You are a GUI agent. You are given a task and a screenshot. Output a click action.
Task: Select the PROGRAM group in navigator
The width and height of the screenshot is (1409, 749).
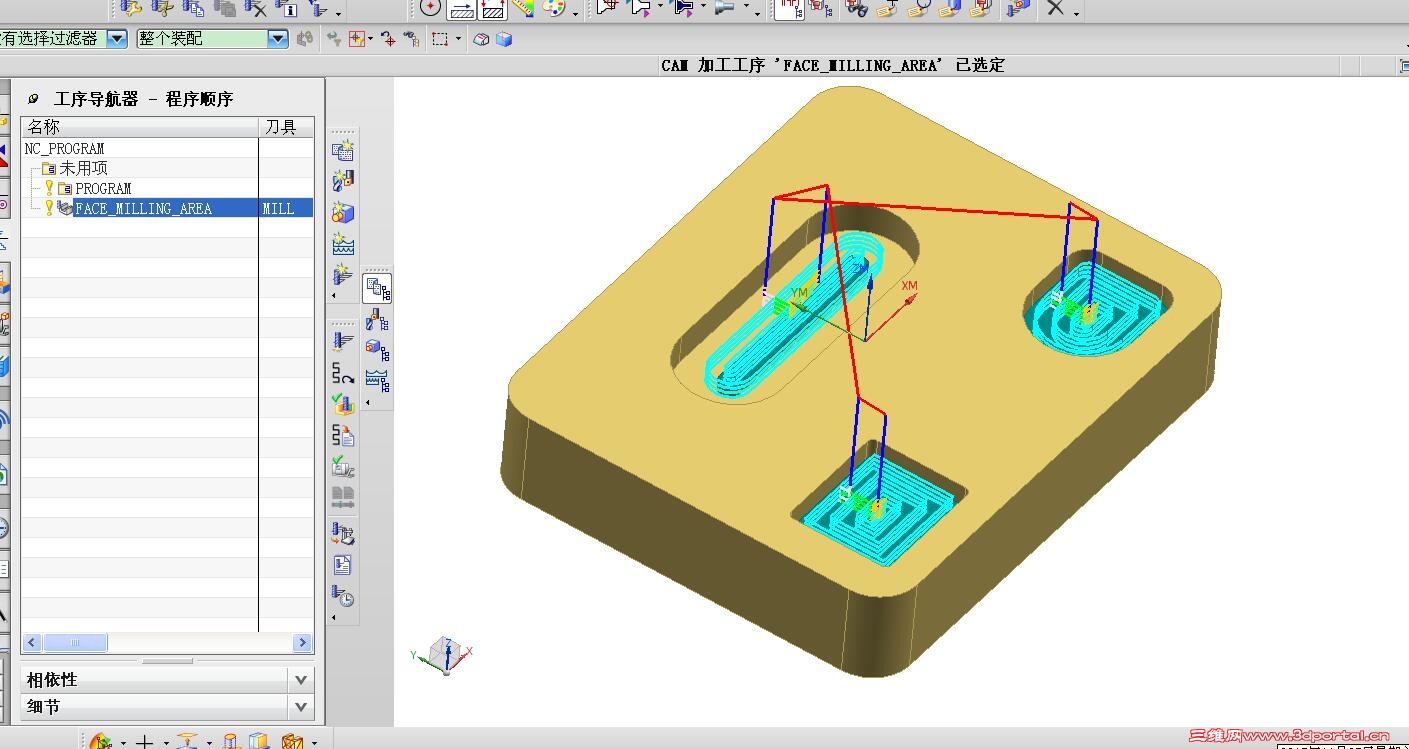pyautogui.click(x=103, y=188)
